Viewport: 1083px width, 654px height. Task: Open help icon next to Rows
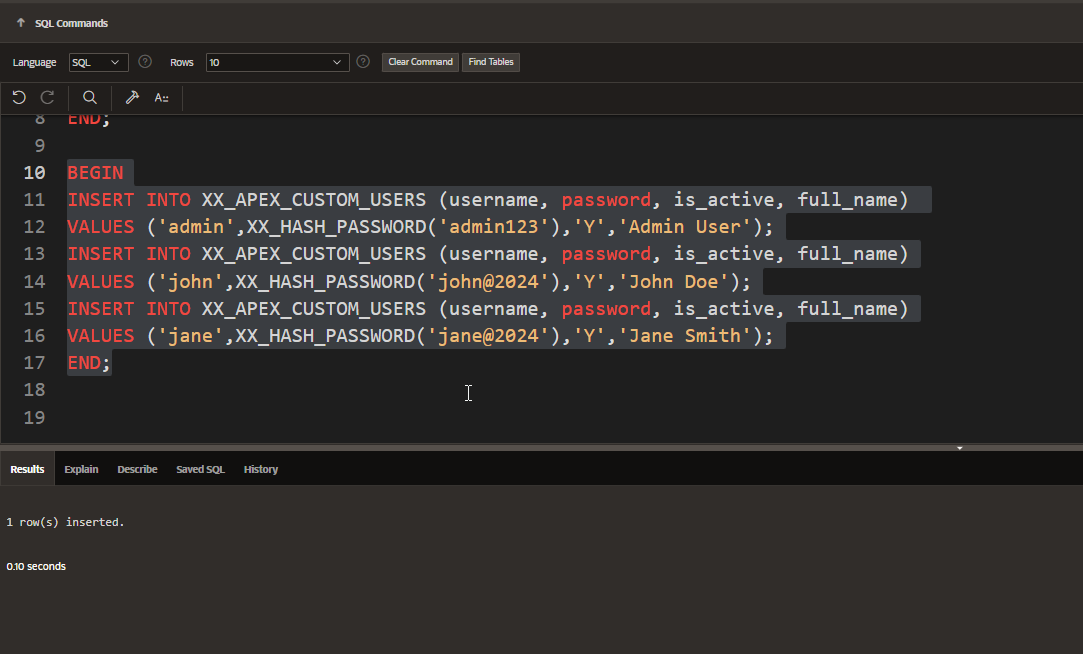click(363, 61)
